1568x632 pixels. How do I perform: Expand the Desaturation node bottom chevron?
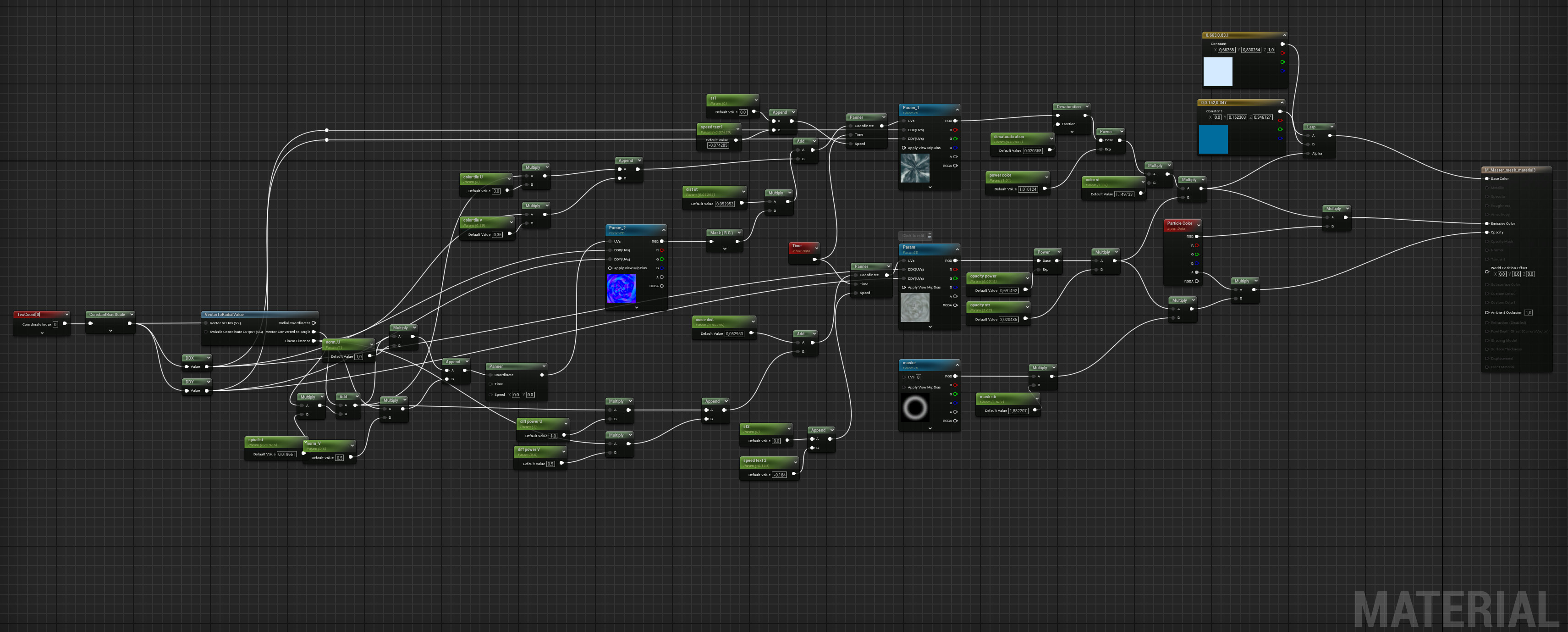coord(1072,132)
